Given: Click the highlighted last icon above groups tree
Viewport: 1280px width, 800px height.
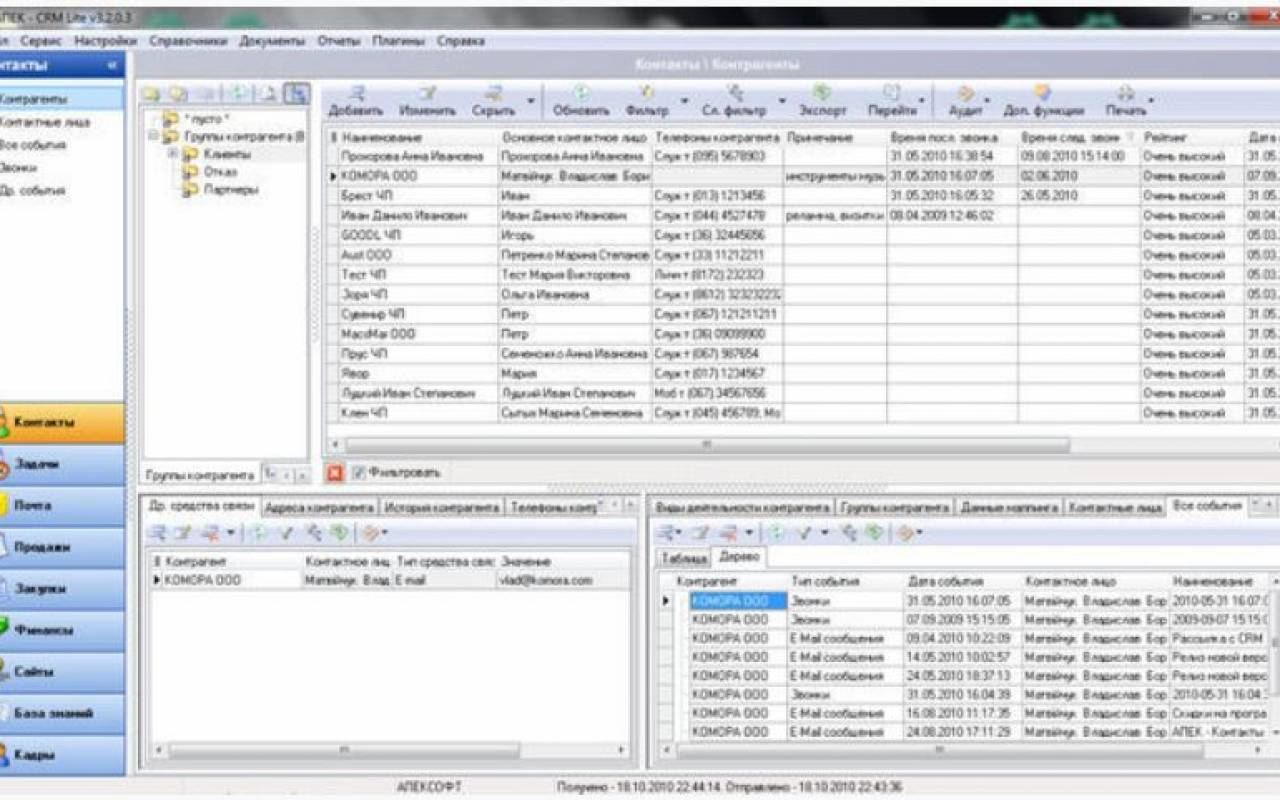Looking at the screenshot, I should [x=295, y=94].
